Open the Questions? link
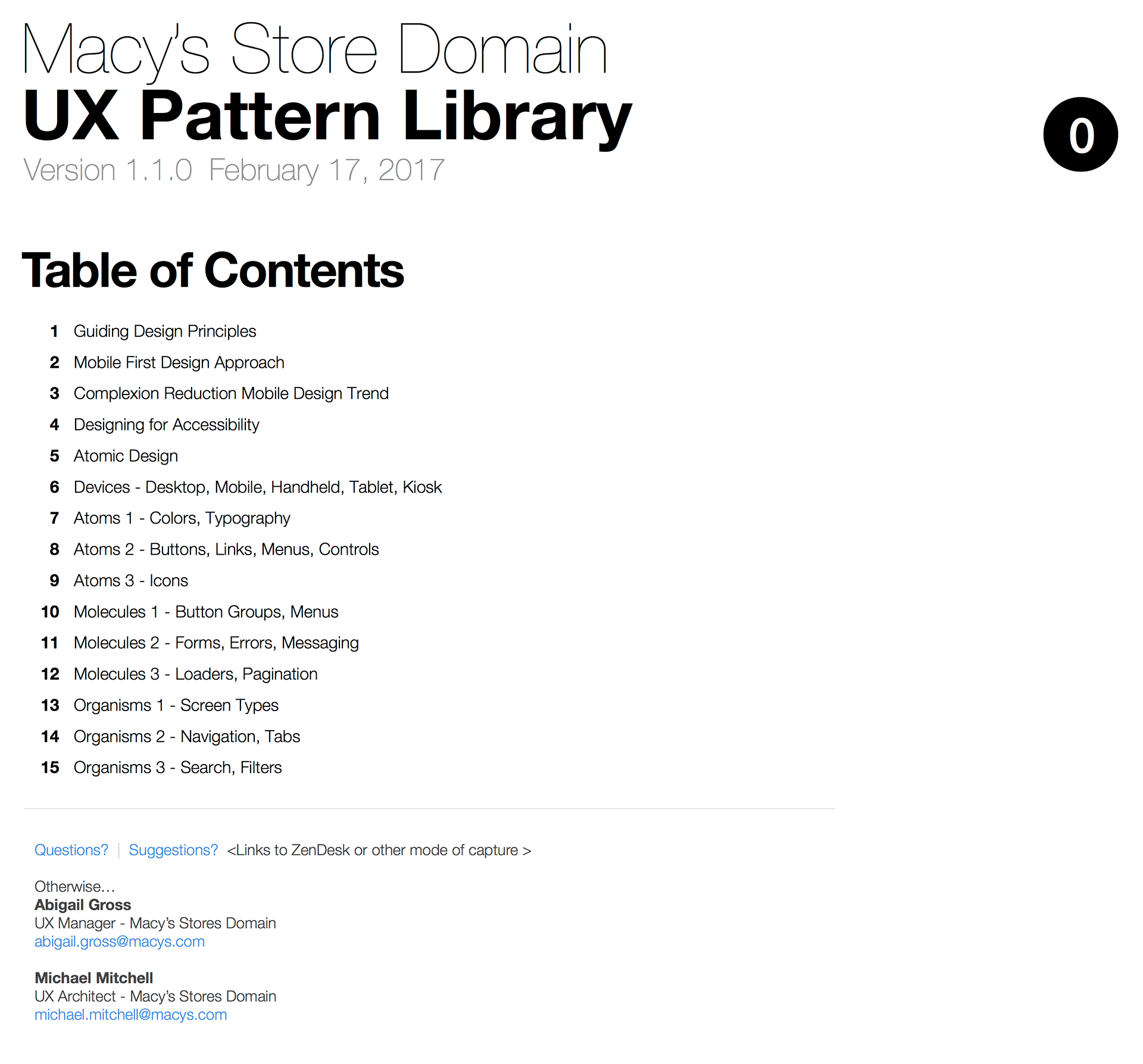 71,850
